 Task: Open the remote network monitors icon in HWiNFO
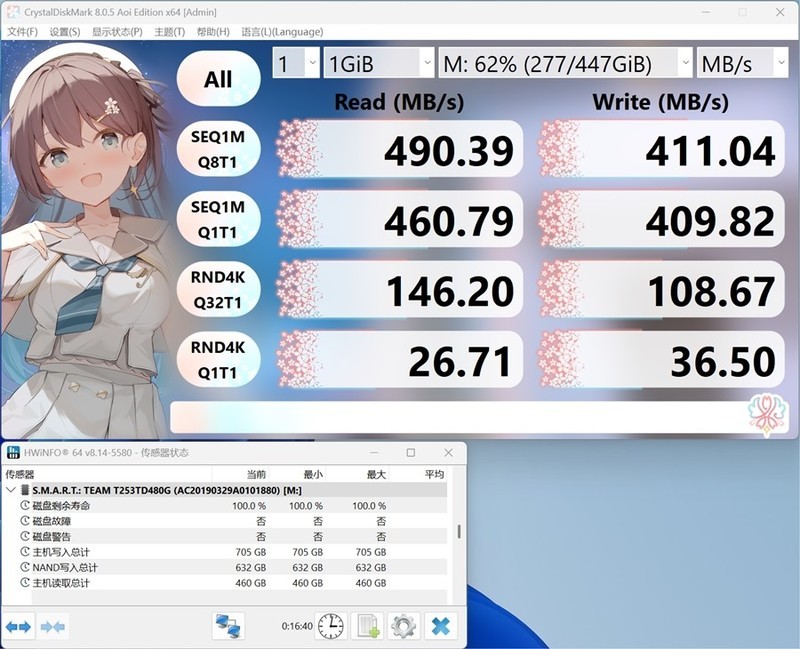[x=228, y=626]
